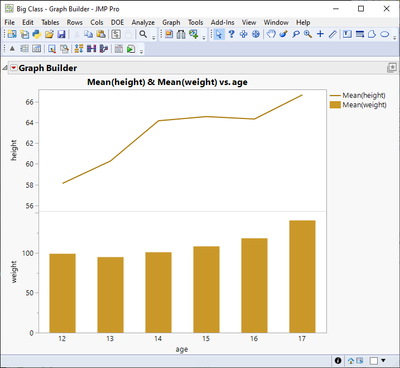Select the Grabber hand tool
The image size is (400, 368).
point(271,34)
